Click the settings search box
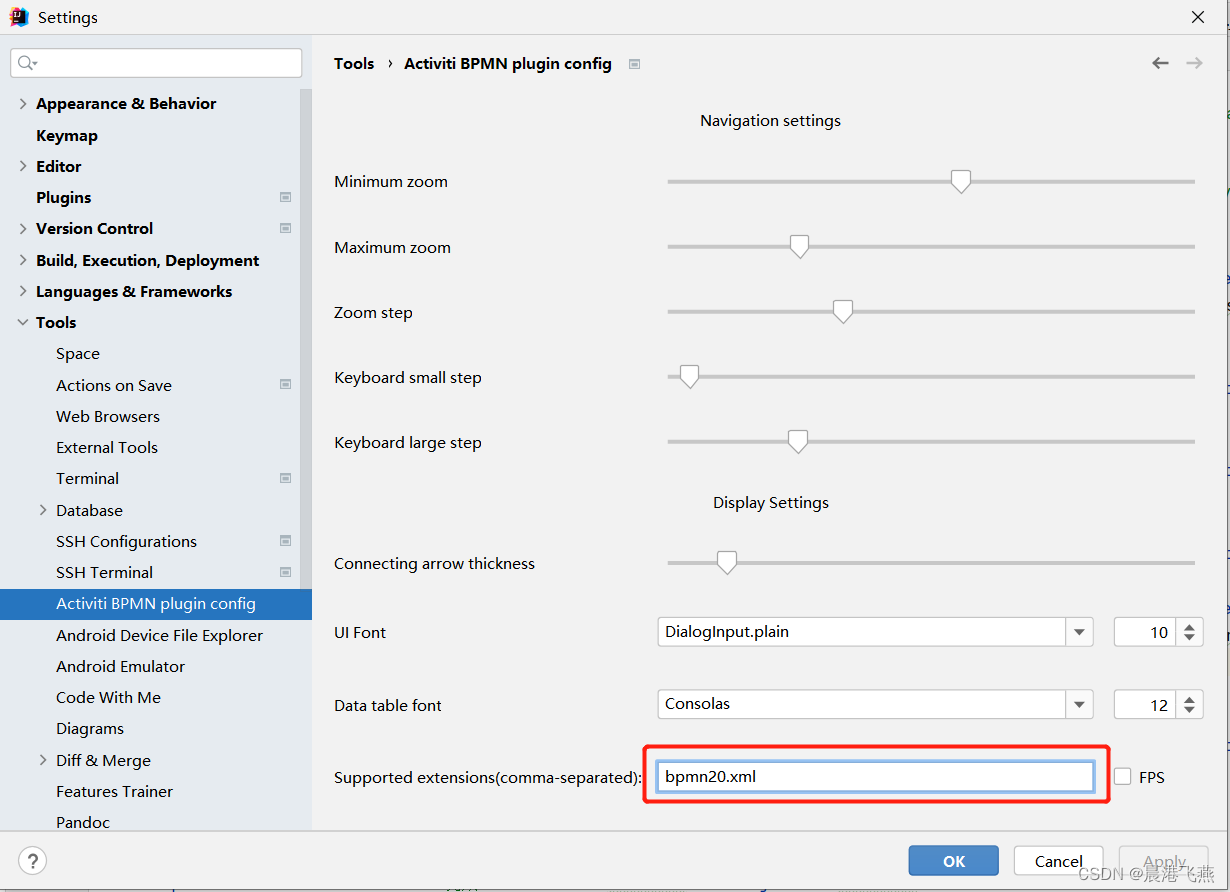Screen dimensions: 1230x892 click(156, 63)
